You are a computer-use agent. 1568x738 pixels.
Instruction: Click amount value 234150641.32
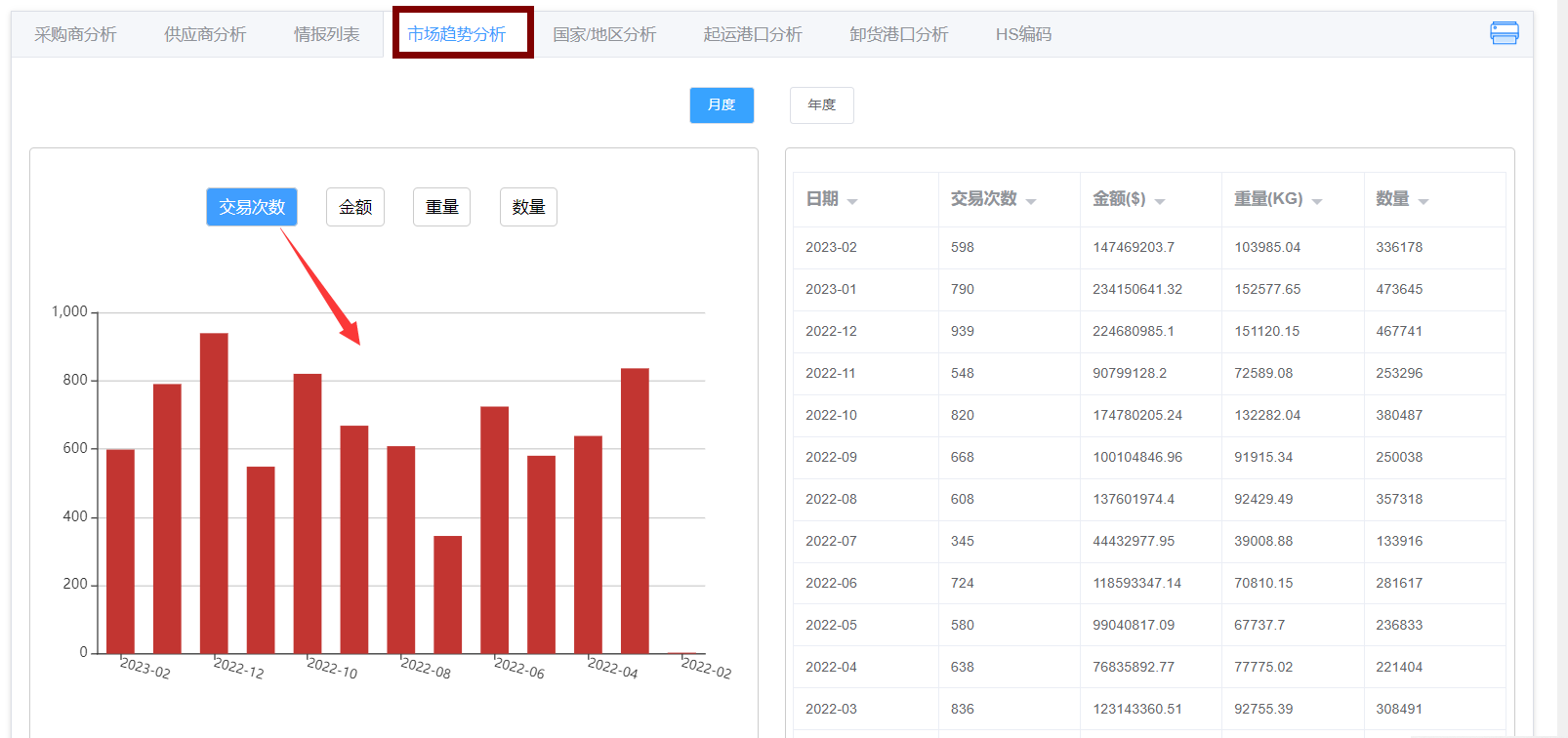[x=1137, y=289]
